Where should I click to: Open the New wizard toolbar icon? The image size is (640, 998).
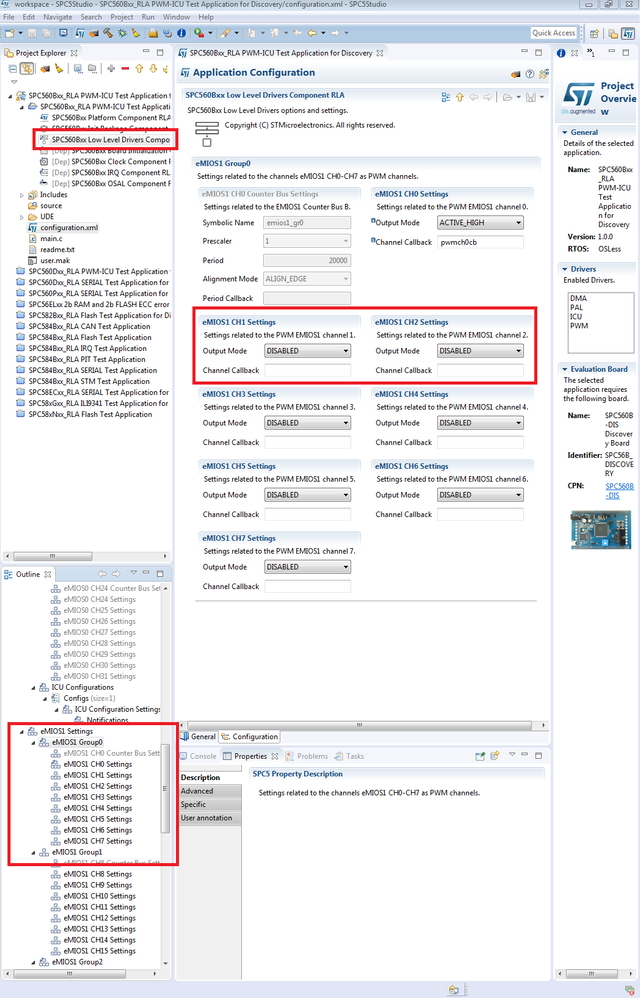click(x=10, y=33)
